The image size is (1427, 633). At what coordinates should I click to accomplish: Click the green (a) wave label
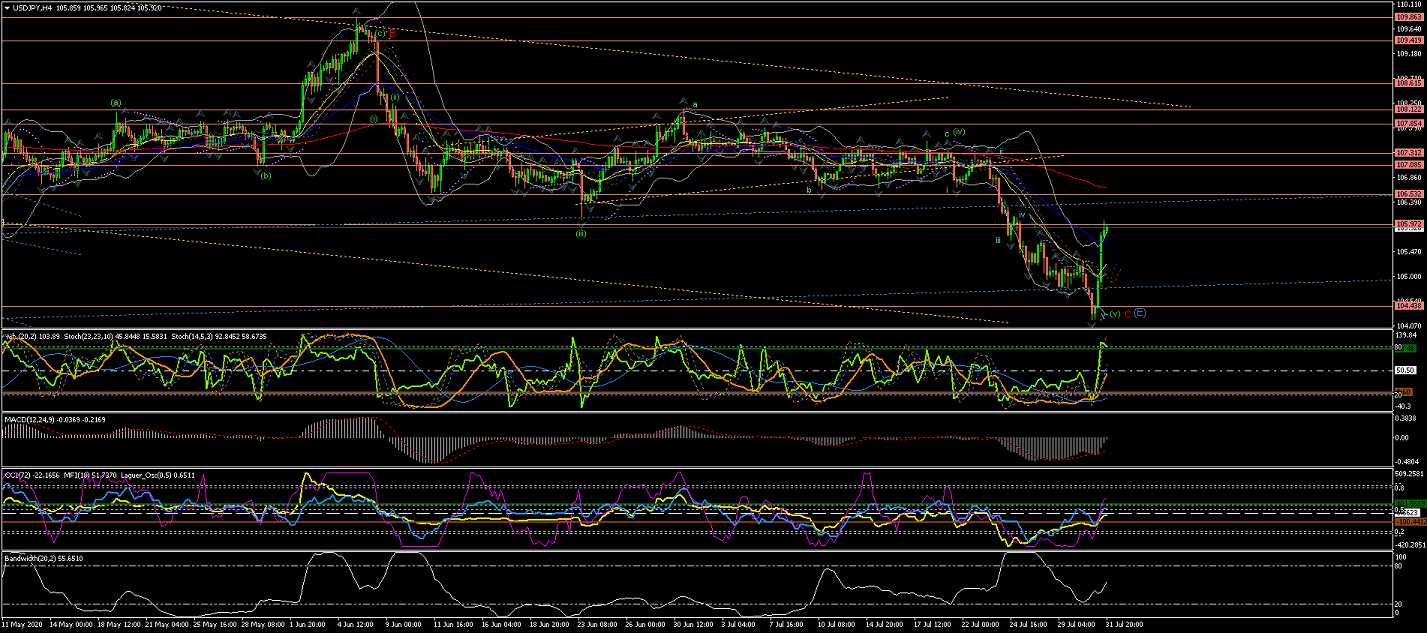pyautogui.click(x=116, y=102)
